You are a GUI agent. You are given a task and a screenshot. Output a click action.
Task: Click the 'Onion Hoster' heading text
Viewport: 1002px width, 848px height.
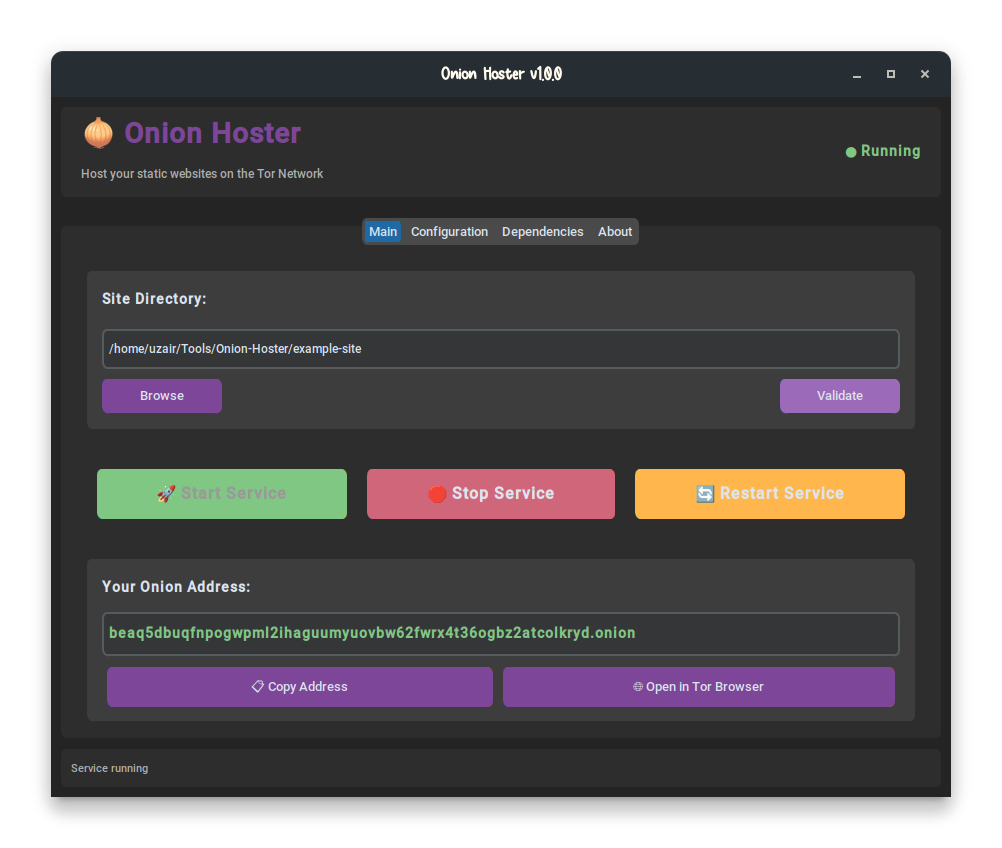point(212,133)
